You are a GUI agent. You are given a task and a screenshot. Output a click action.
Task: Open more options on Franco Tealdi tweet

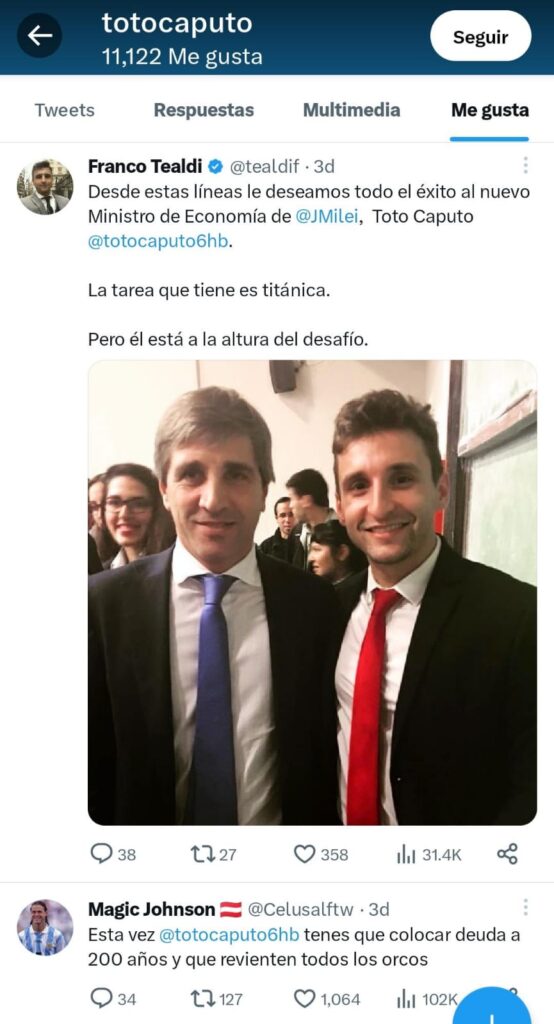tap(525, 165)
